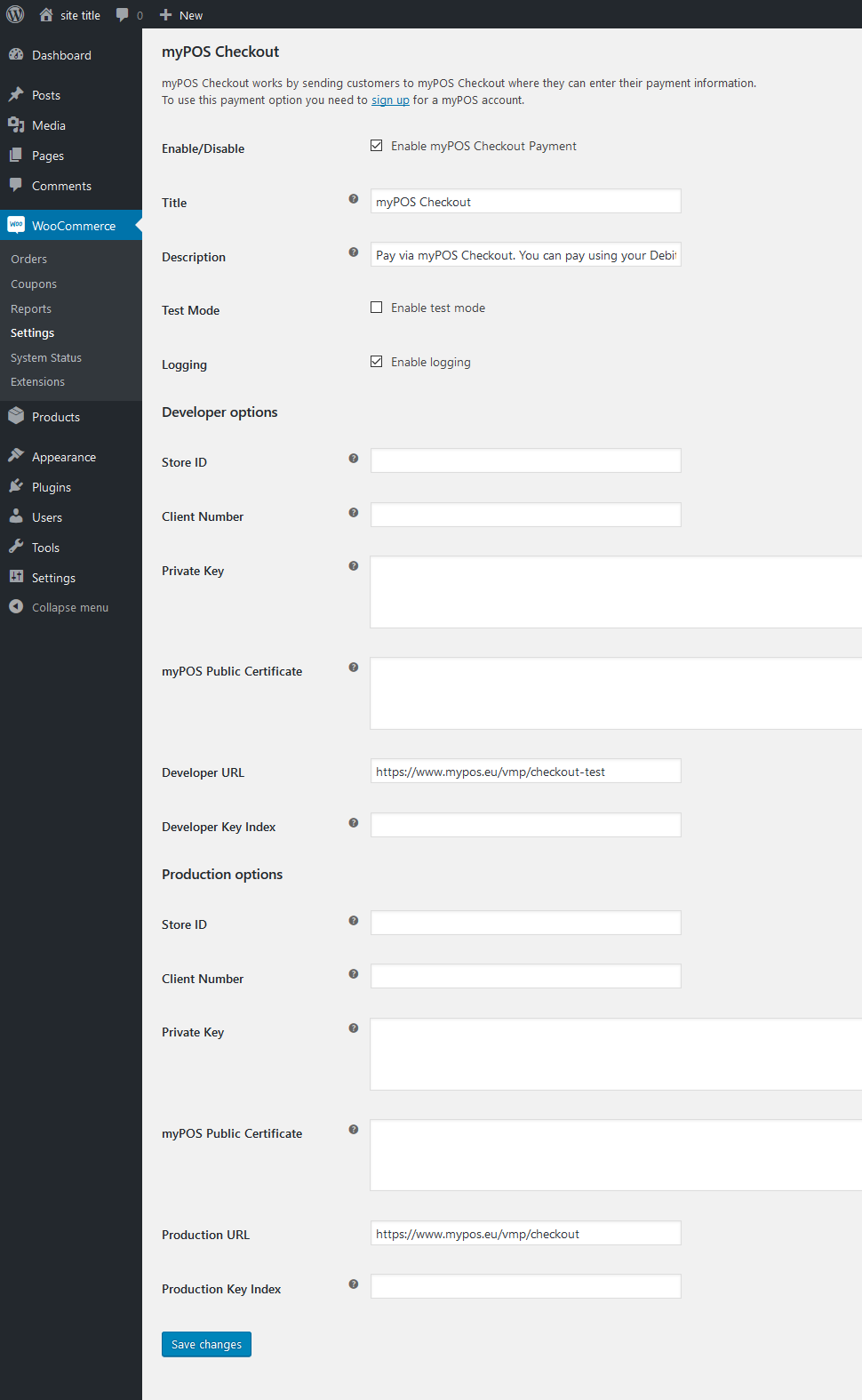This screenshot has width=862, height=1400.
Task: Focus the Production Key Index field
Action: tap(526, 1286)
